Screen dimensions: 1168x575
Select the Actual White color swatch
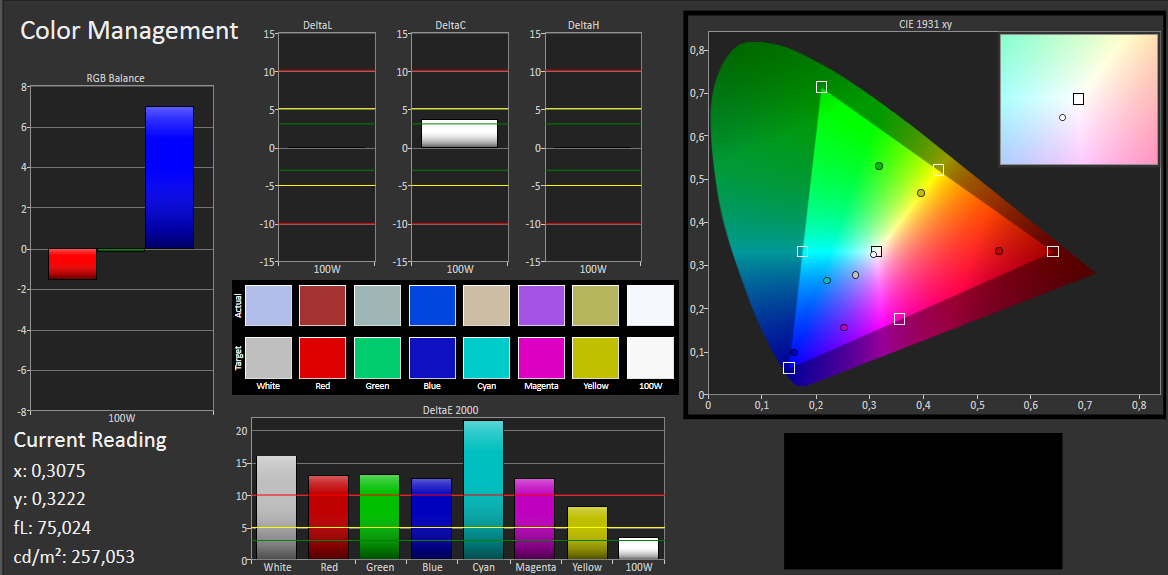click(268, 305)
